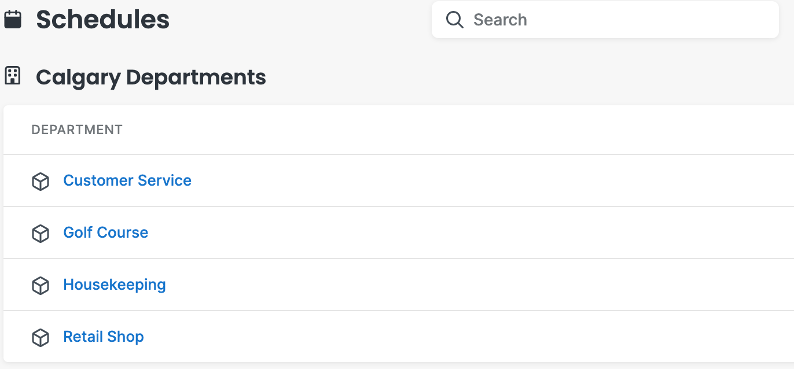794x370 pixels.
Task: Click the Calgary Departments section title
Action: click(151, 77)
